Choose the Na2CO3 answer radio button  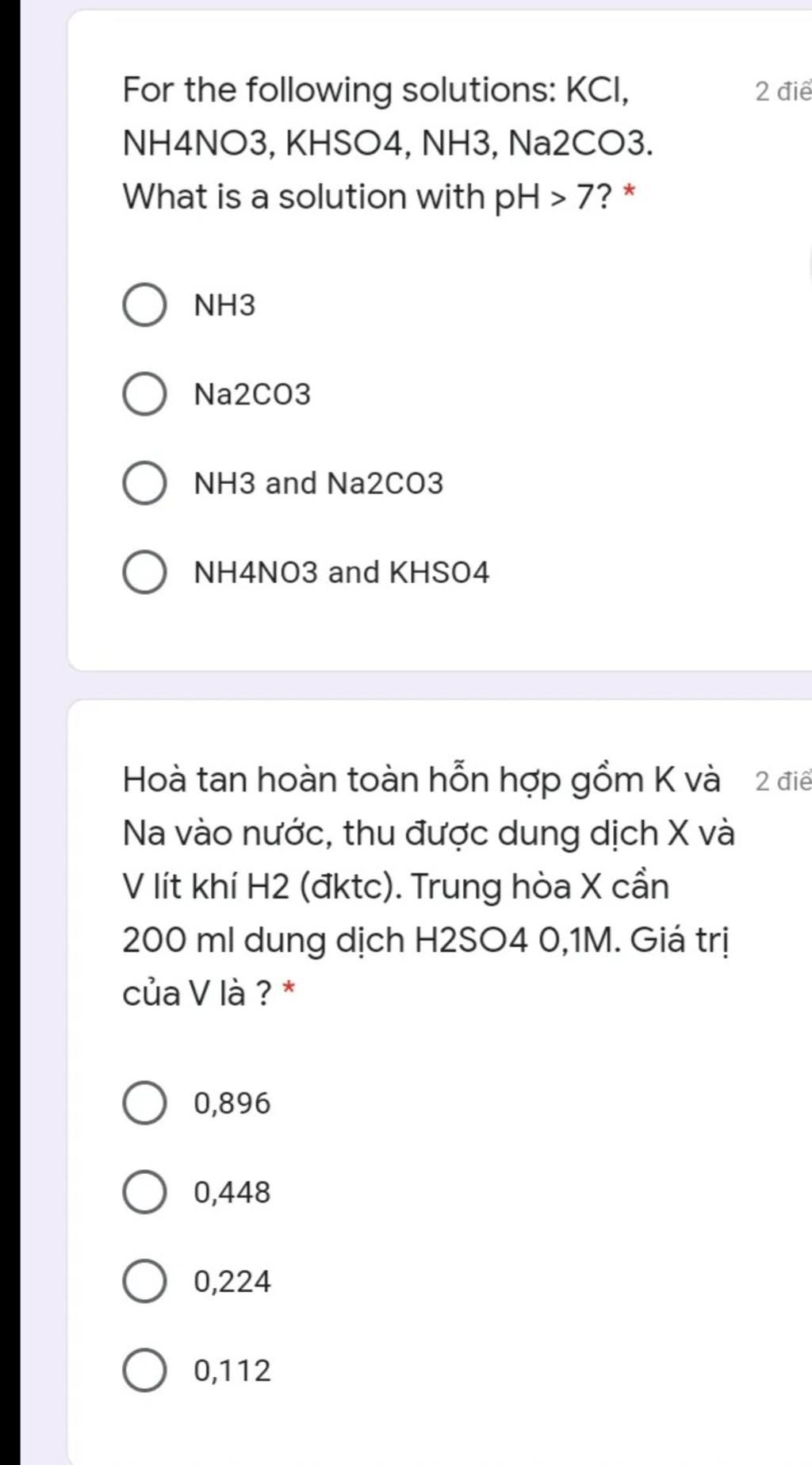(144, 394)
